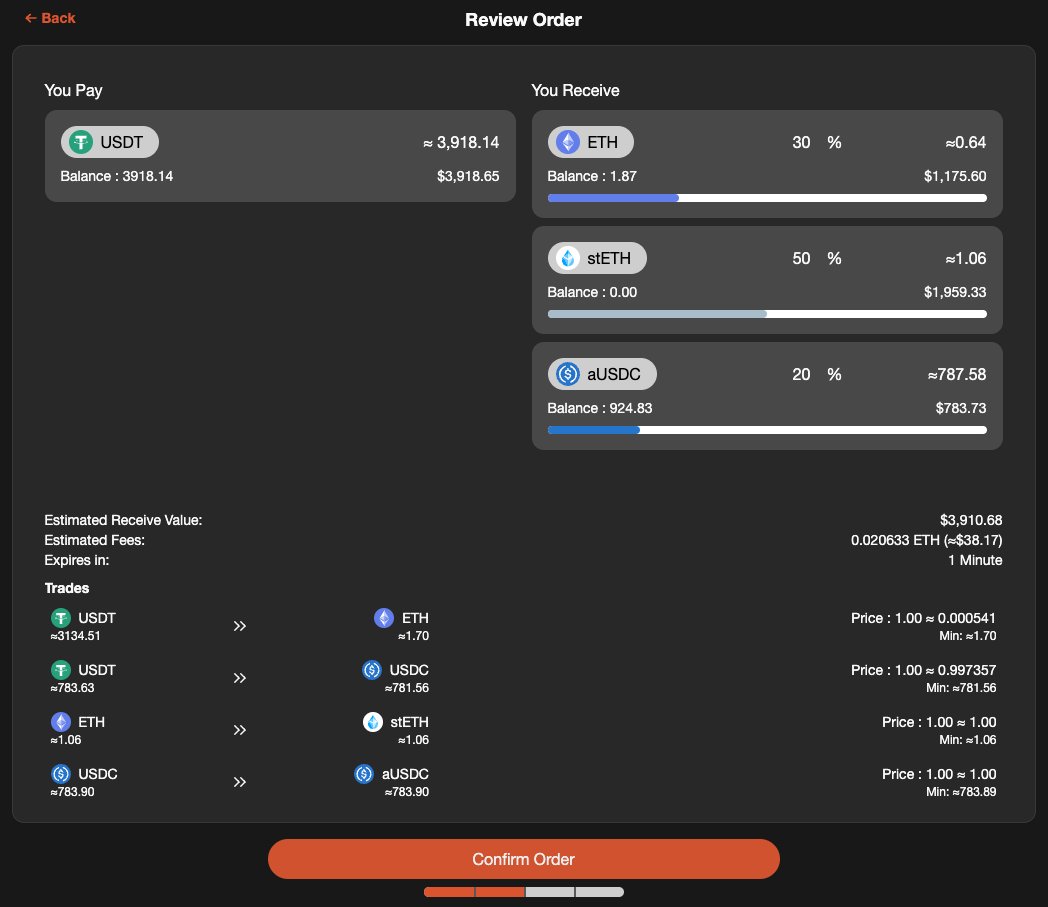
Task: Select the aUSDC token pill in You Receive
Action: point(602,374)
